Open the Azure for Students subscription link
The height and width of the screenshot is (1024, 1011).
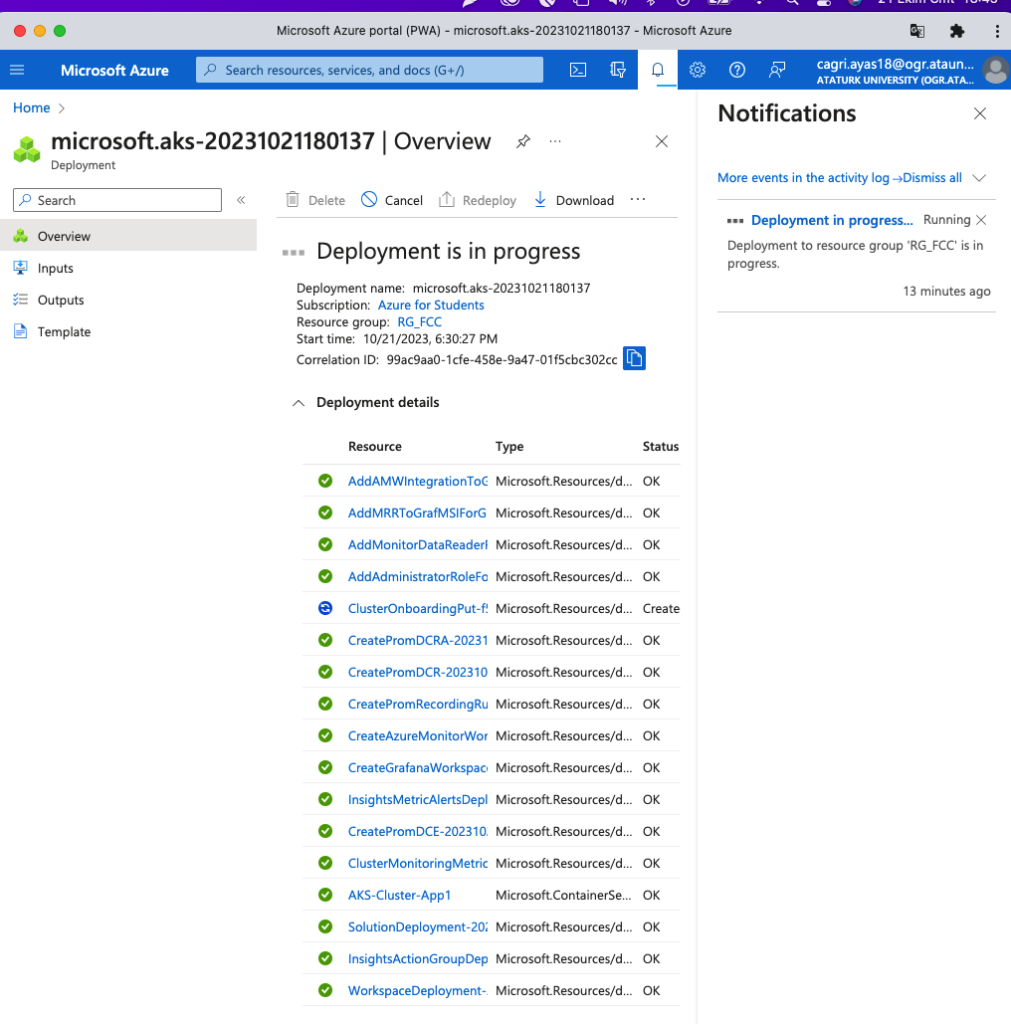click(430, 305)
